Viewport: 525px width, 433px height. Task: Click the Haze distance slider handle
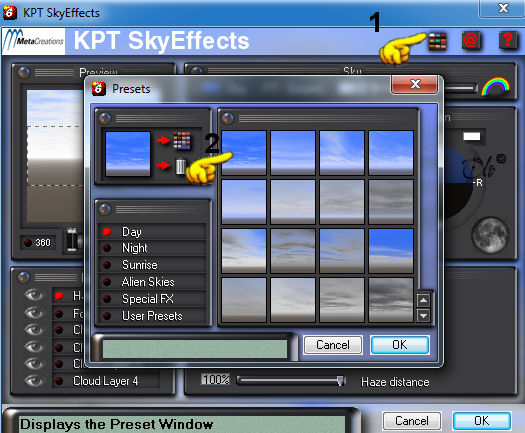point(341,381)
